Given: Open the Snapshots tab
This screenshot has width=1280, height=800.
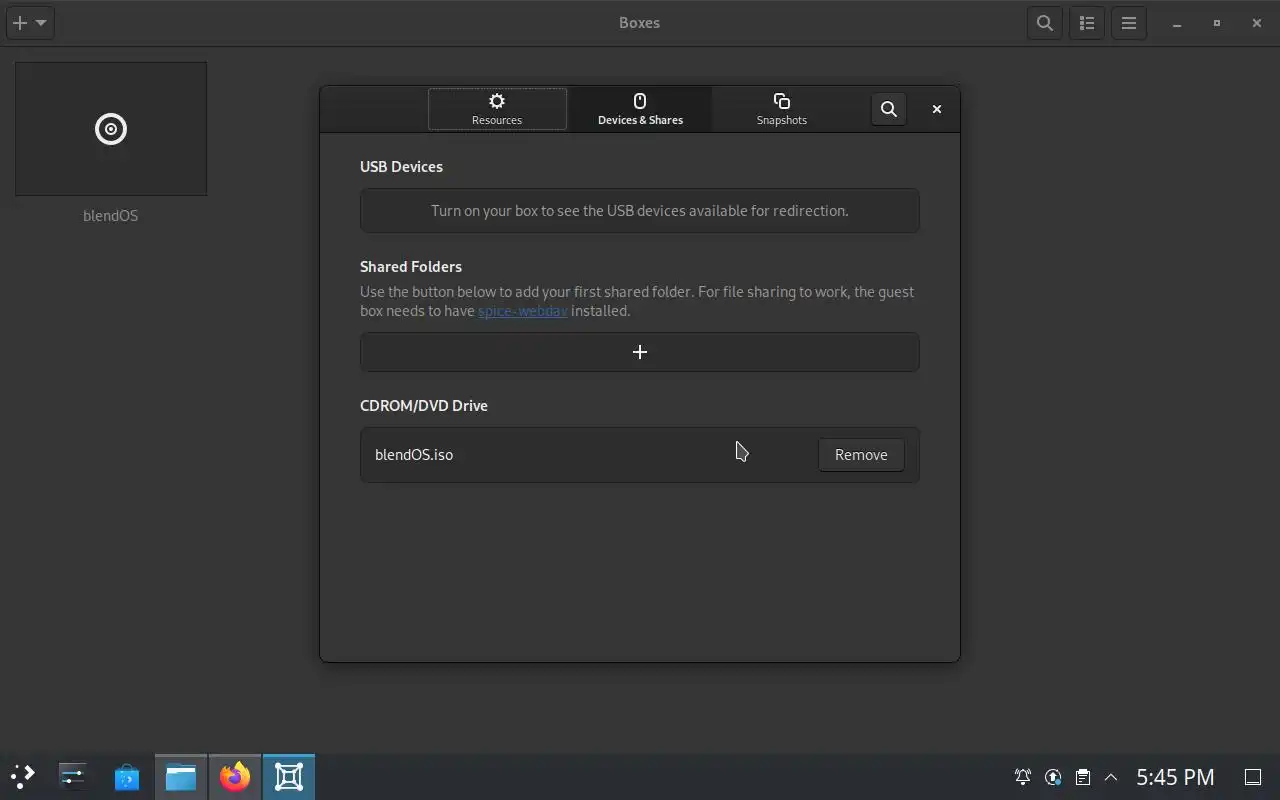Looking at the screenshot, I should click(781, 109).
